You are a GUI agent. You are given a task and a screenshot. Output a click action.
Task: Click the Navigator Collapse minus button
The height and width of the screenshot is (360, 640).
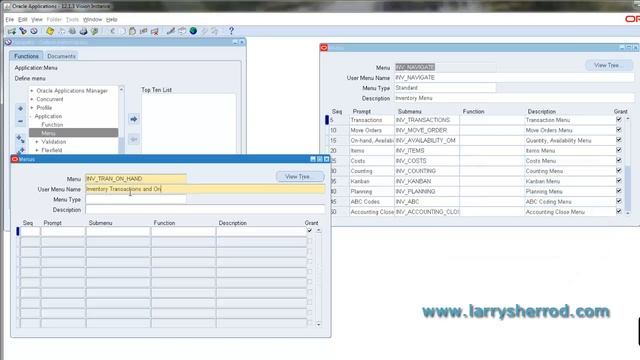(x=20, y=121)
